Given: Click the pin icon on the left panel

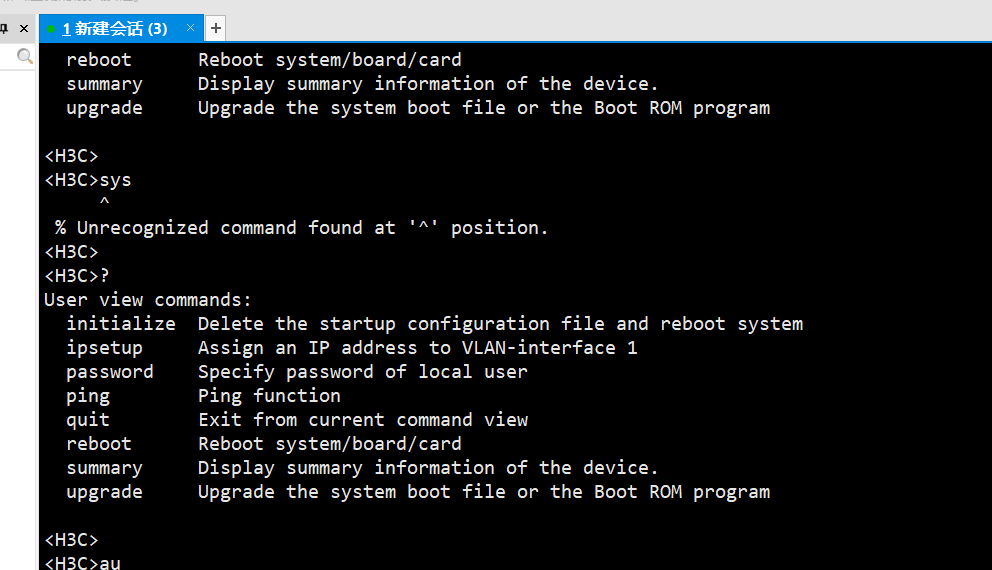Looking at the screenshot, I should pyautogui.click(x=5, y=28).
